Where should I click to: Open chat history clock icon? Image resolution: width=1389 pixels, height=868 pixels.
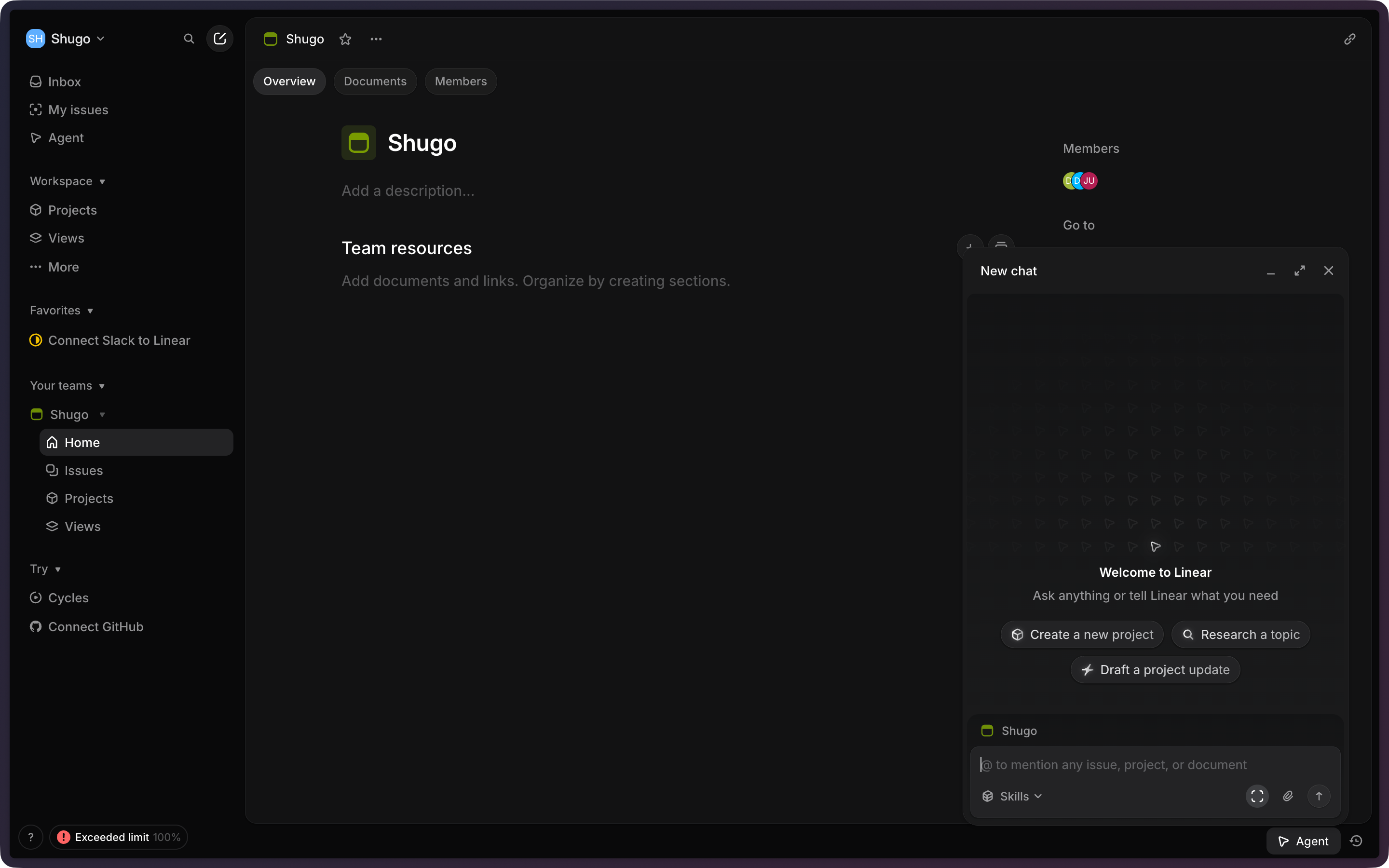(x=1356, y=841)
